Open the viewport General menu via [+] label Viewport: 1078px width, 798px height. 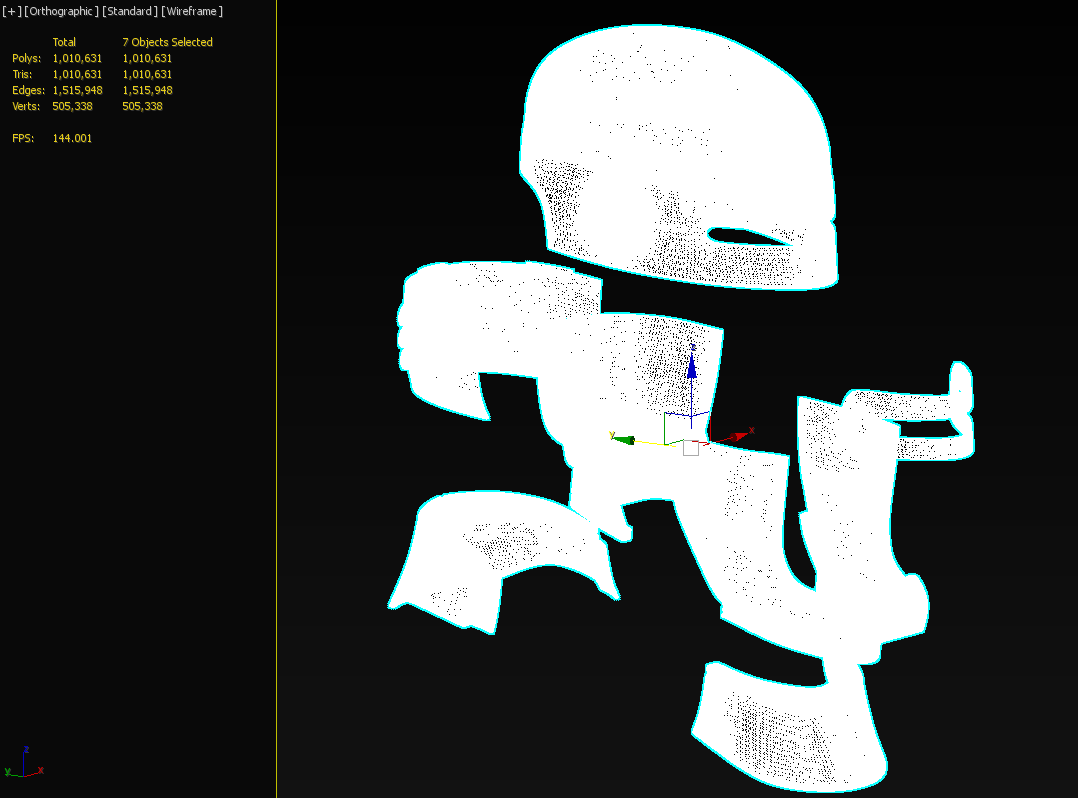(10, 11)
